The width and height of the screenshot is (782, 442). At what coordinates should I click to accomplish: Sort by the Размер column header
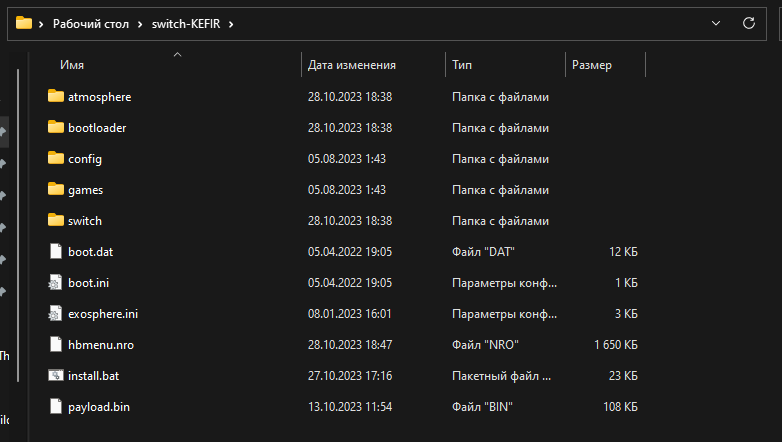click(x=592, y=65)
